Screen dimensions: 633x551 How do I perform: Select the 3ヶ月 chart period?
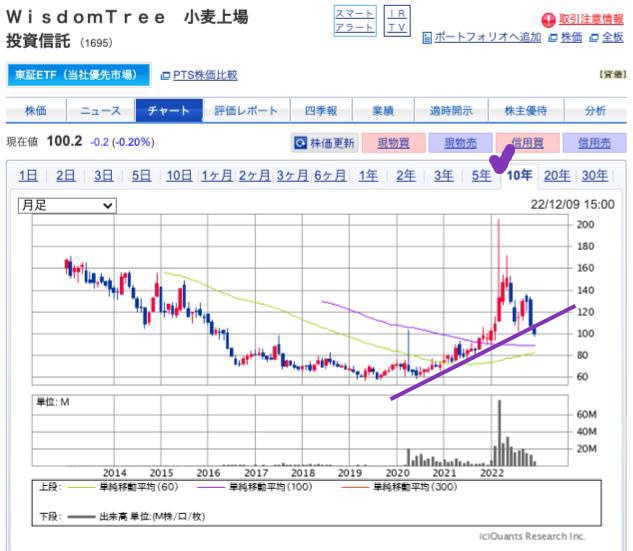[292, 176]
